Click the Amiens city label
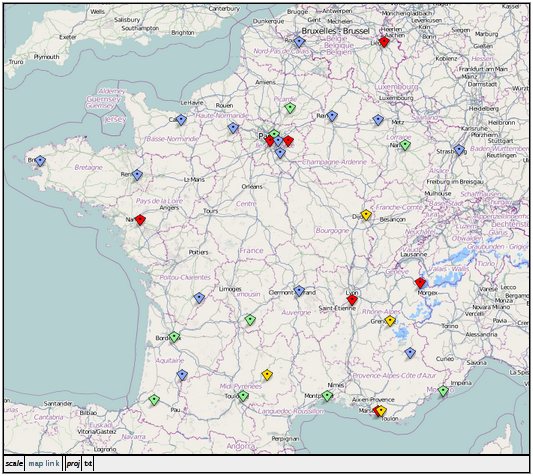Viewport: 533px width, 476px height. pos(265,82)
